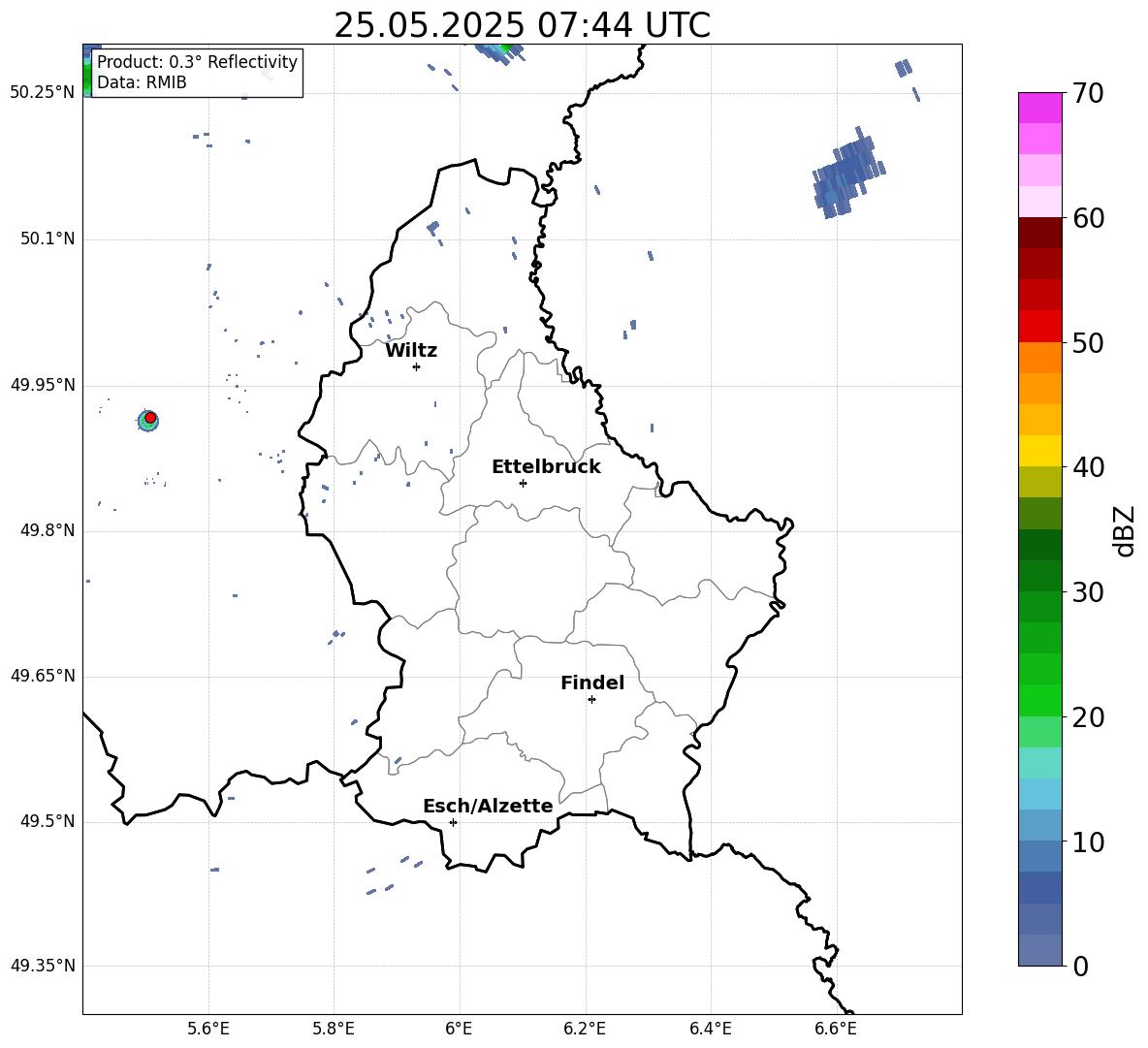Click the large blue echo cluster in the northeast
Screen dimensions: 1148x1048
tap(849, 173)
